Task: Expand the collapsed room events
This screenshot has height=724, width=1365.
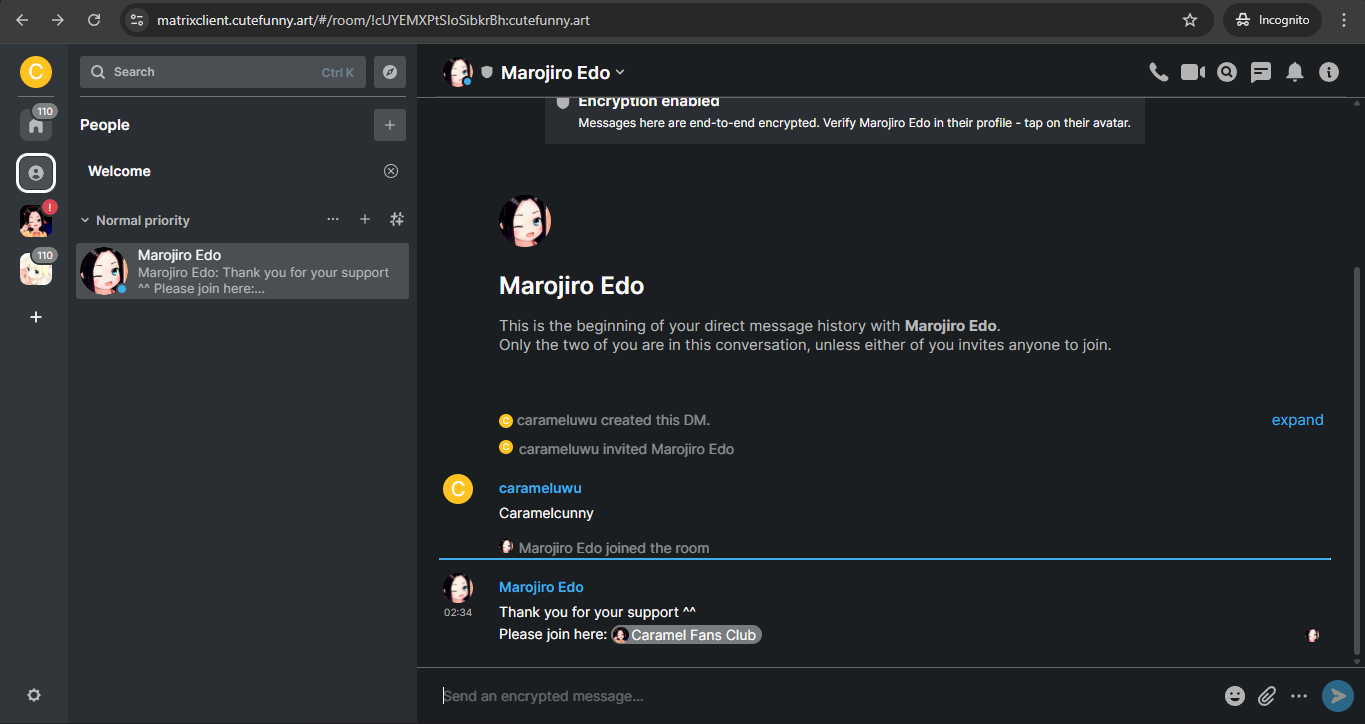Action: pos(1297,420)
